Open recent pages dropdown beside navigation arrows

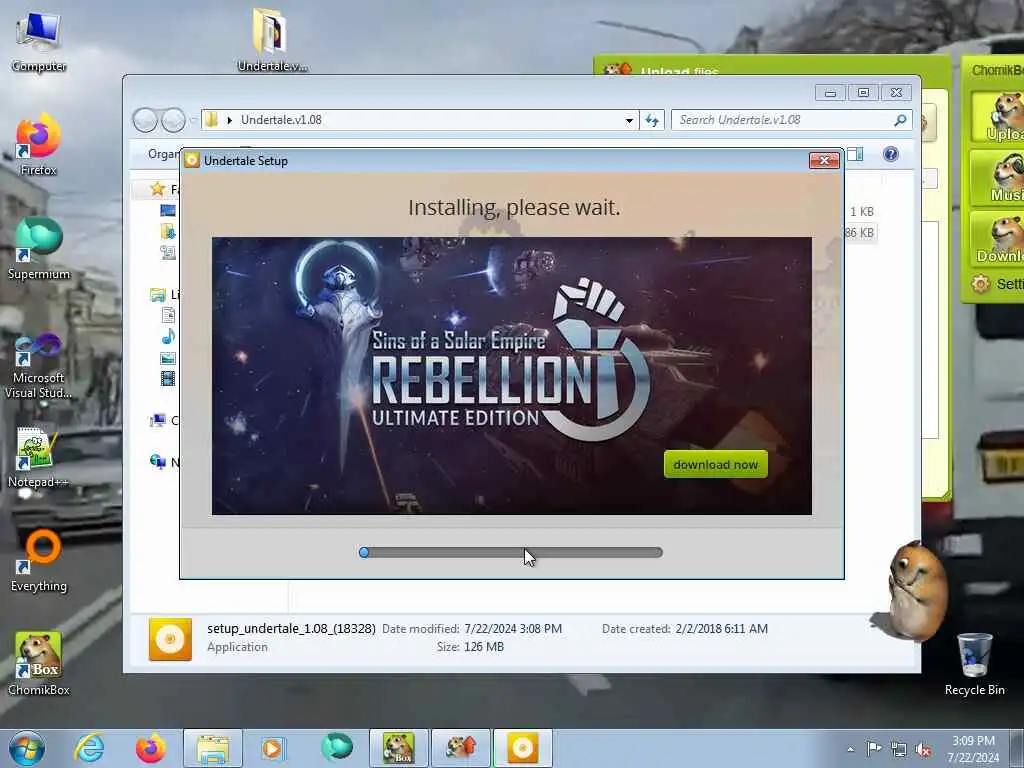tap(193, 120)
